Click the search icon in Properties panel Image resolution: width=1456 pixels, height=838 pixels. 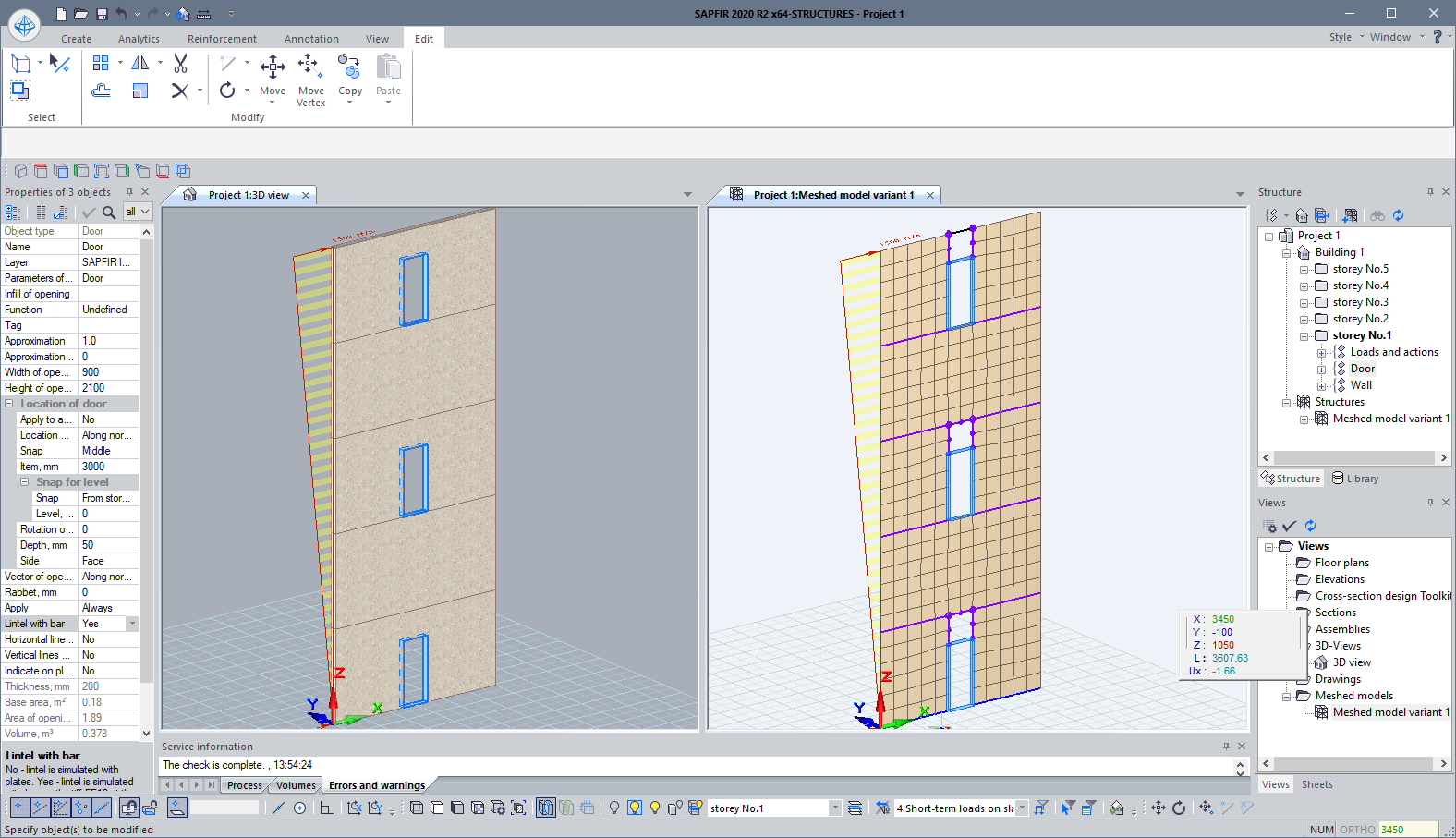[109, 212]
